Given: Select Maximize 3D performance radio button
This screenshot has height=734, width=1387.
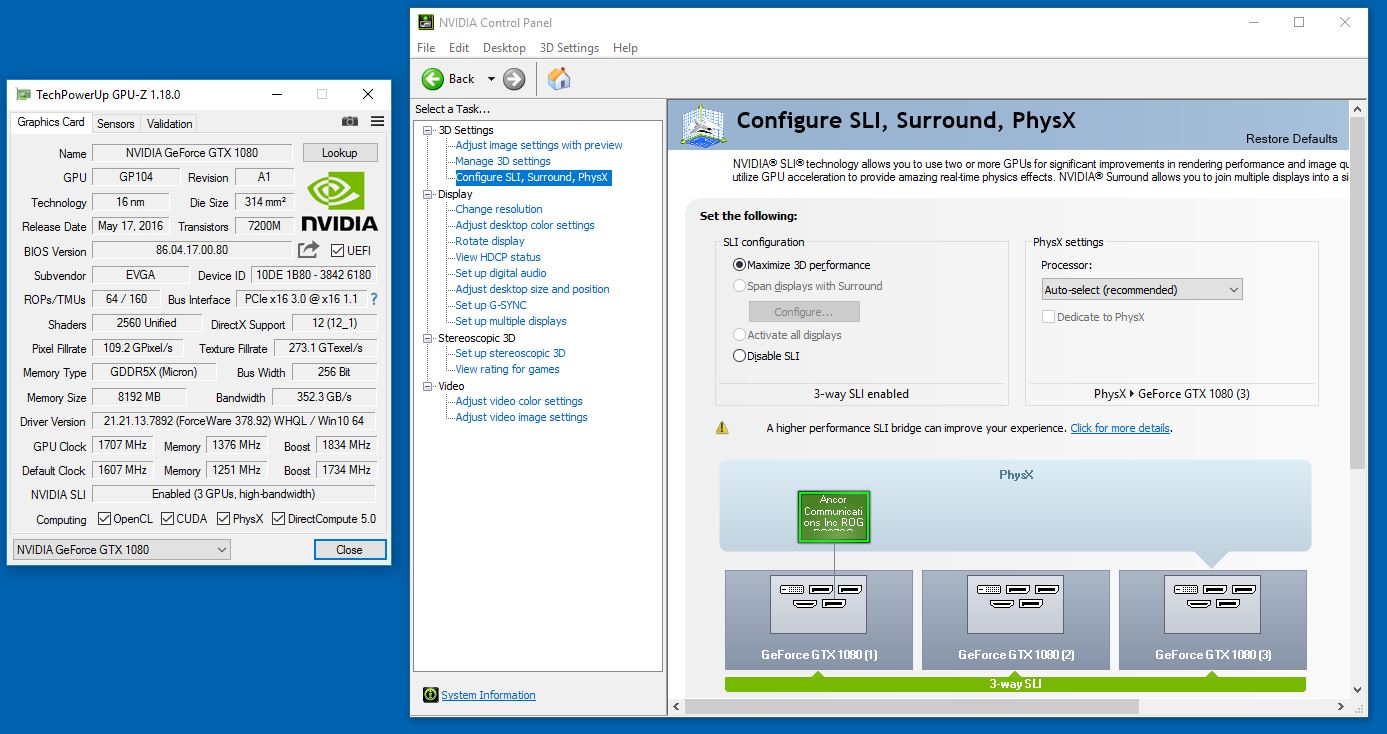Looking at the screenshot, I should click(x=740, y=265).
